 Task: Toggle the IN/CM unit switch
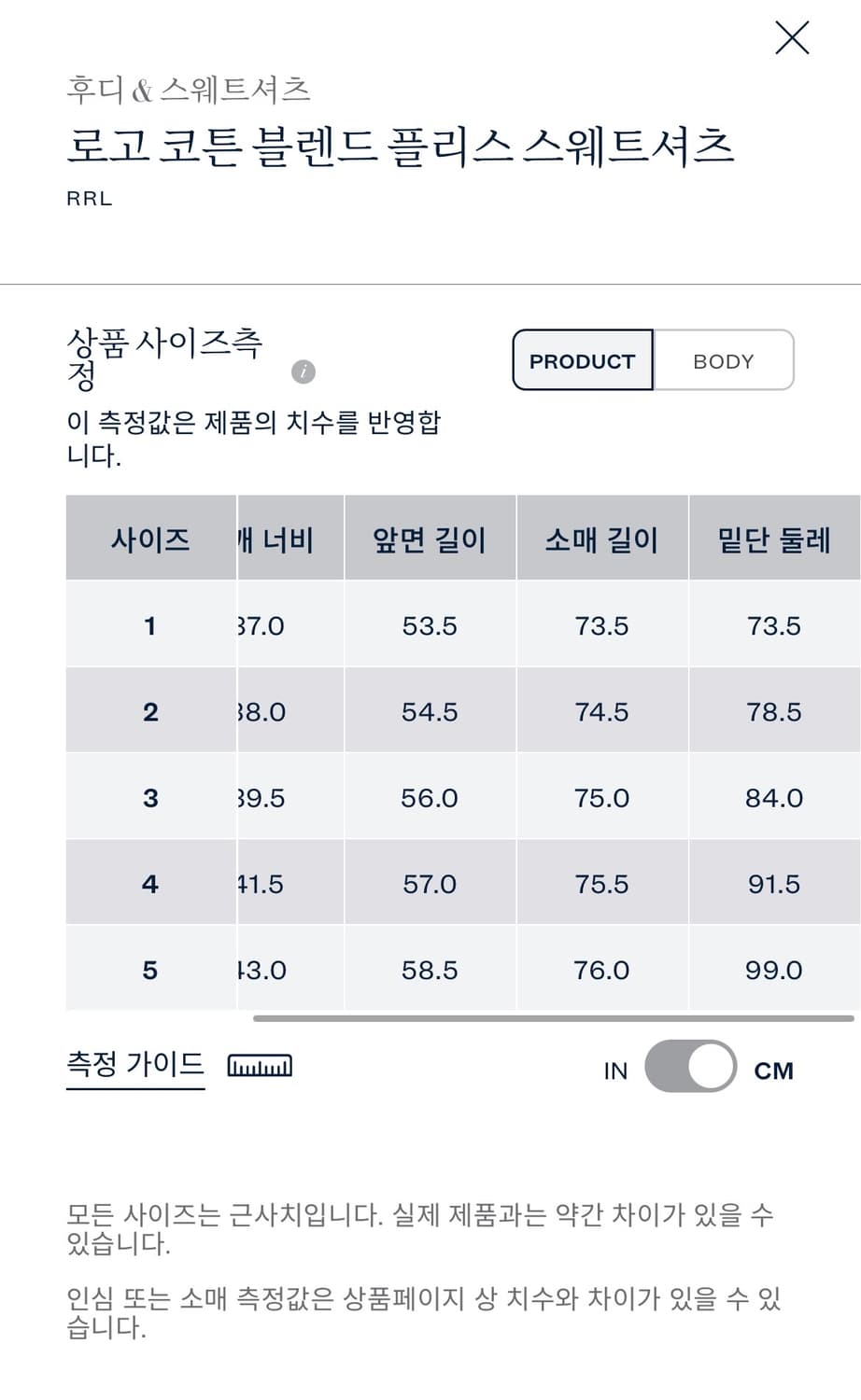(x=690, y=1067)
